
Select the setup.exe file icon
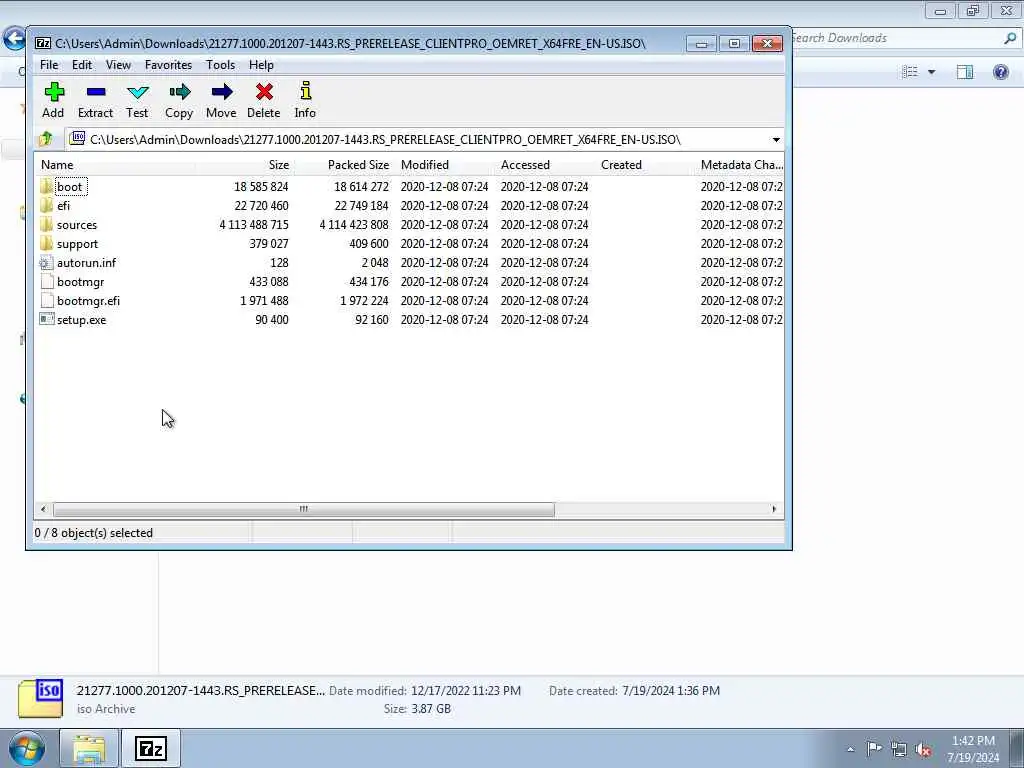(46, 319)
